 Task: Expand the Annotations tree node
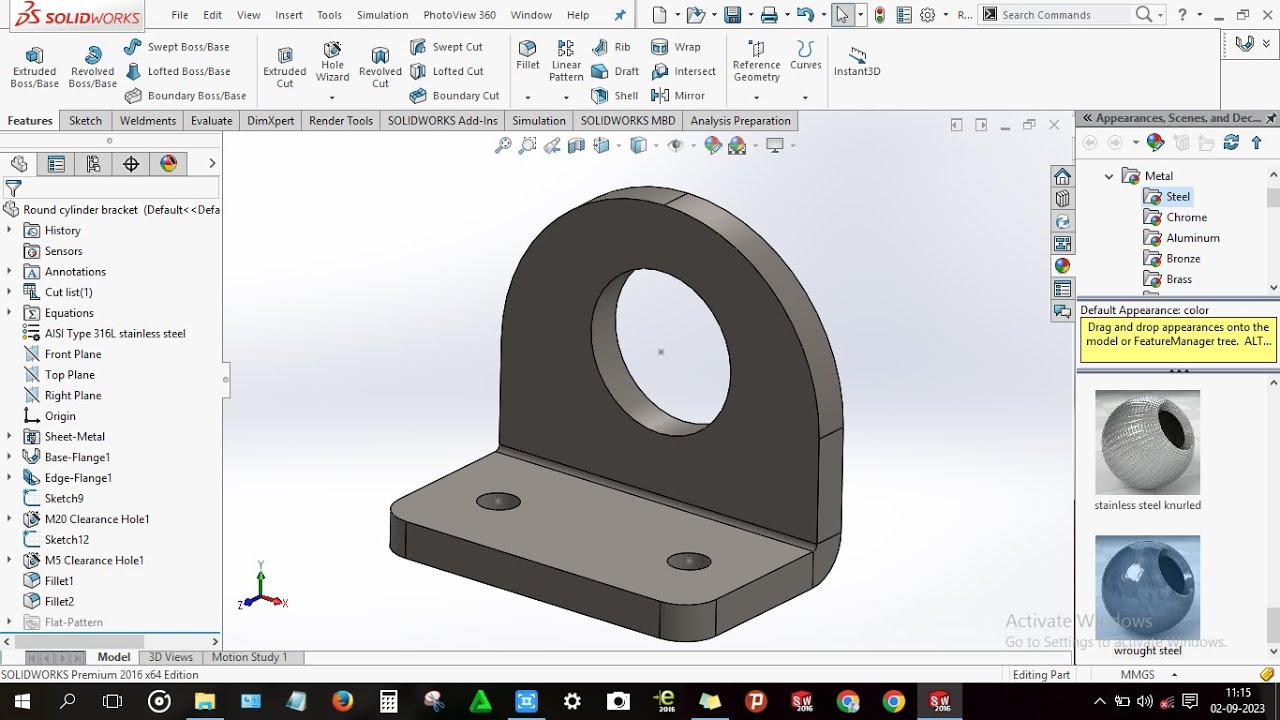click(9, 271)
